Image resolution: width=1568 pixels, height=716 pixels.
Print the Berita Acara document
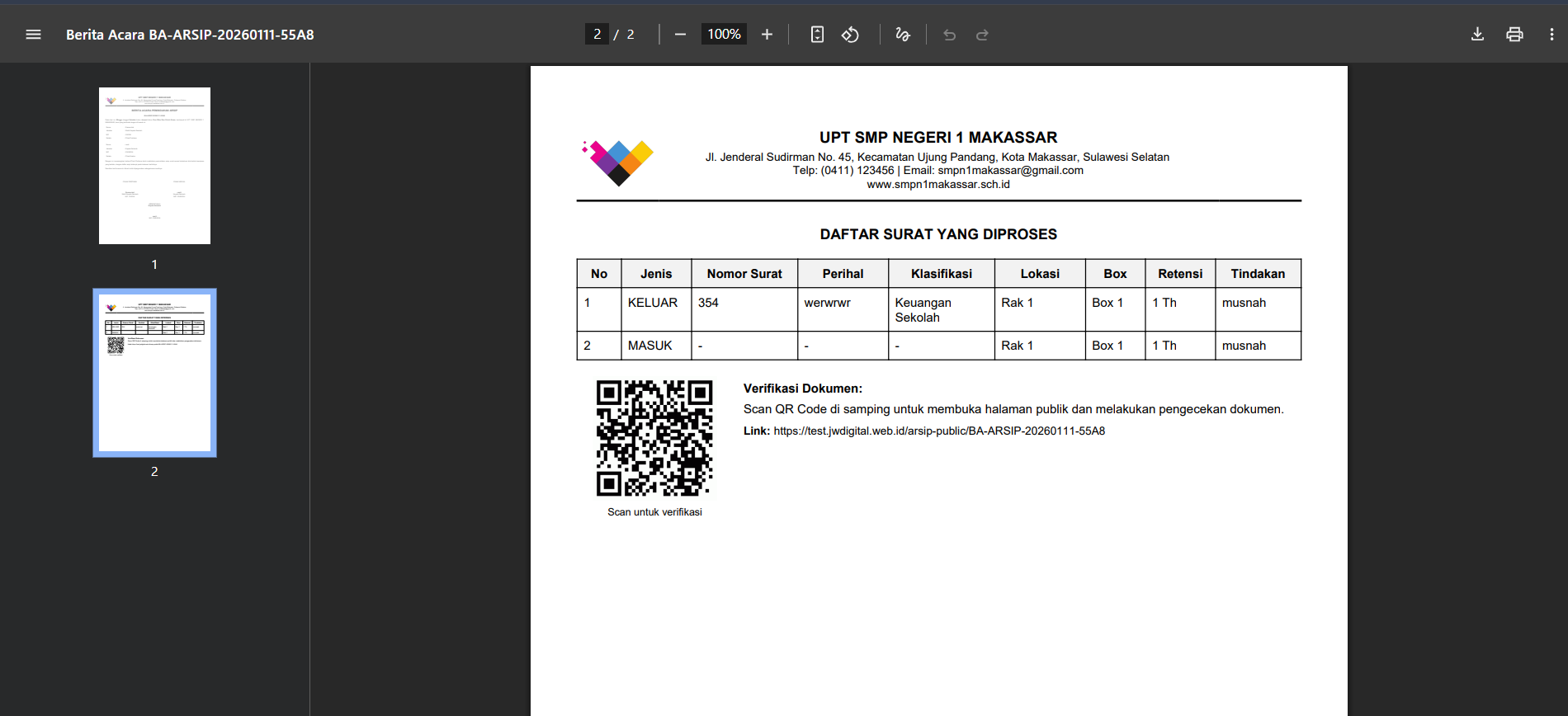click(1514, 35)
